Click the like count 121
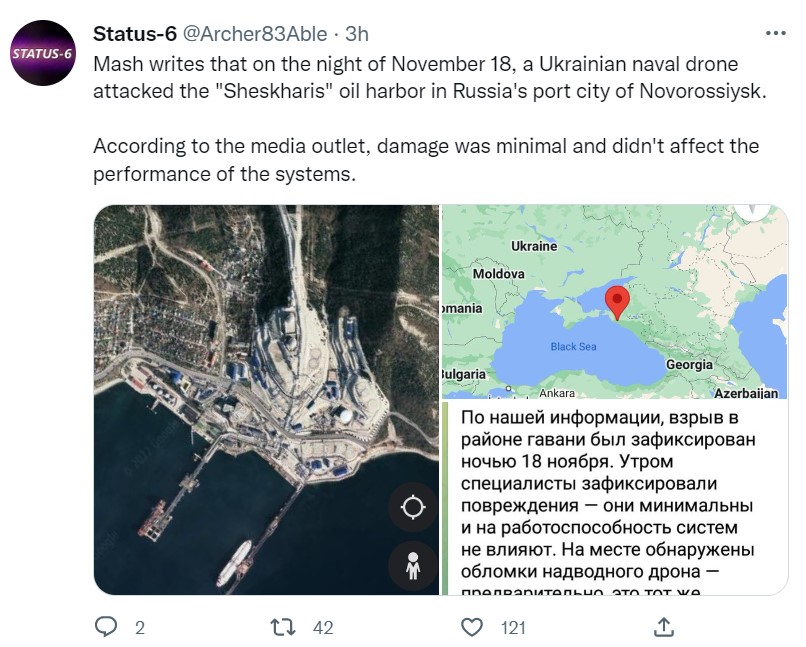This screenshot has width=806, height=647. click(x=513, y=627)
